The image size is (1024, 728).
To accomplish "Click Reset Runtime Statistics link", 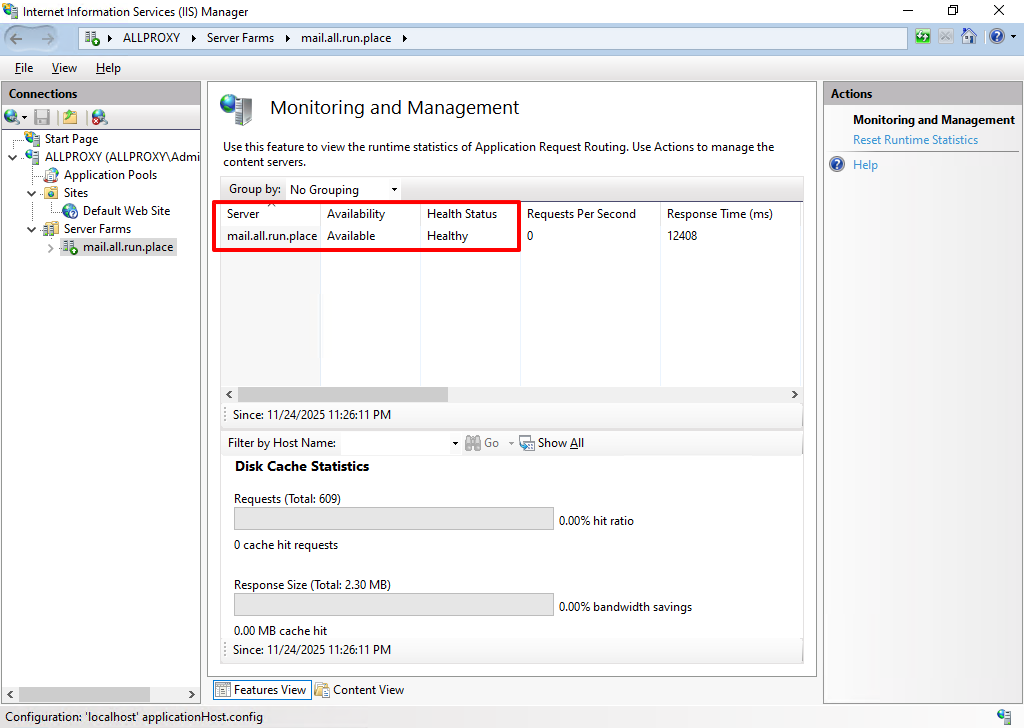I will (915, 140).
